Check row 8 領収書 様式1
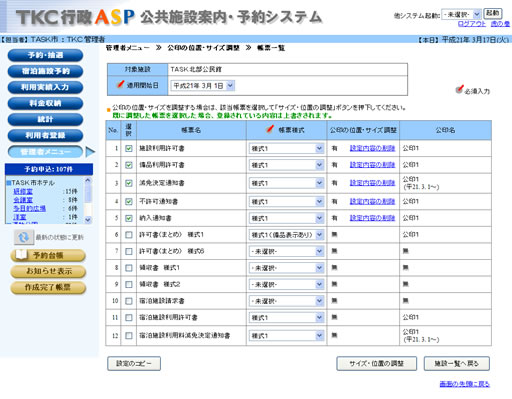 tap(129, 268)
